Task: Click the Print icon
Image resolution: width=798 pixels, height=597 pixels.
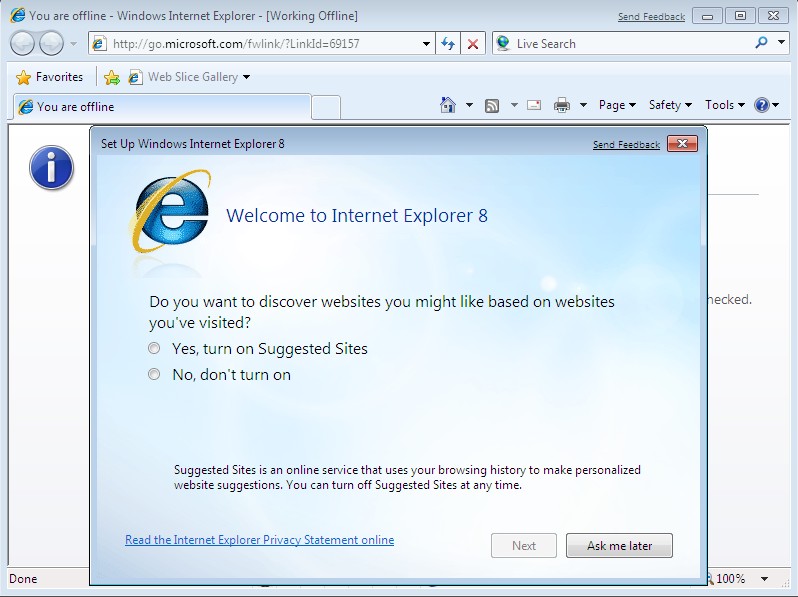Action: 562,105
